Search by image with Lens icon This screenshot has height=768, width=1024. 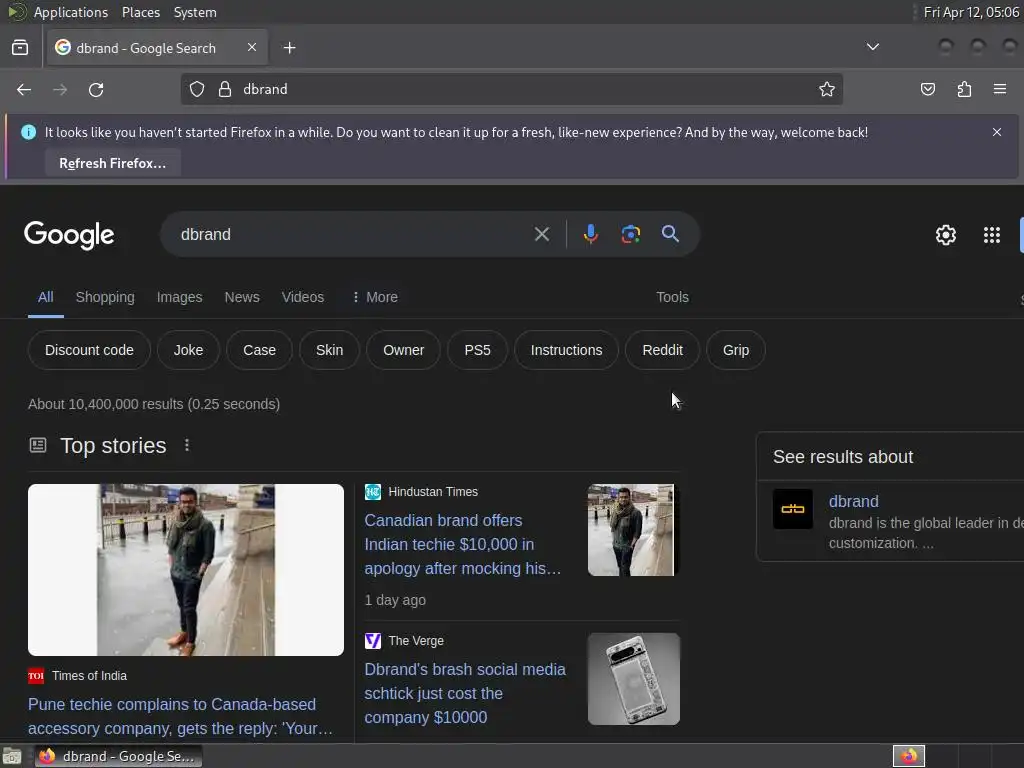(x=630, y=234)
